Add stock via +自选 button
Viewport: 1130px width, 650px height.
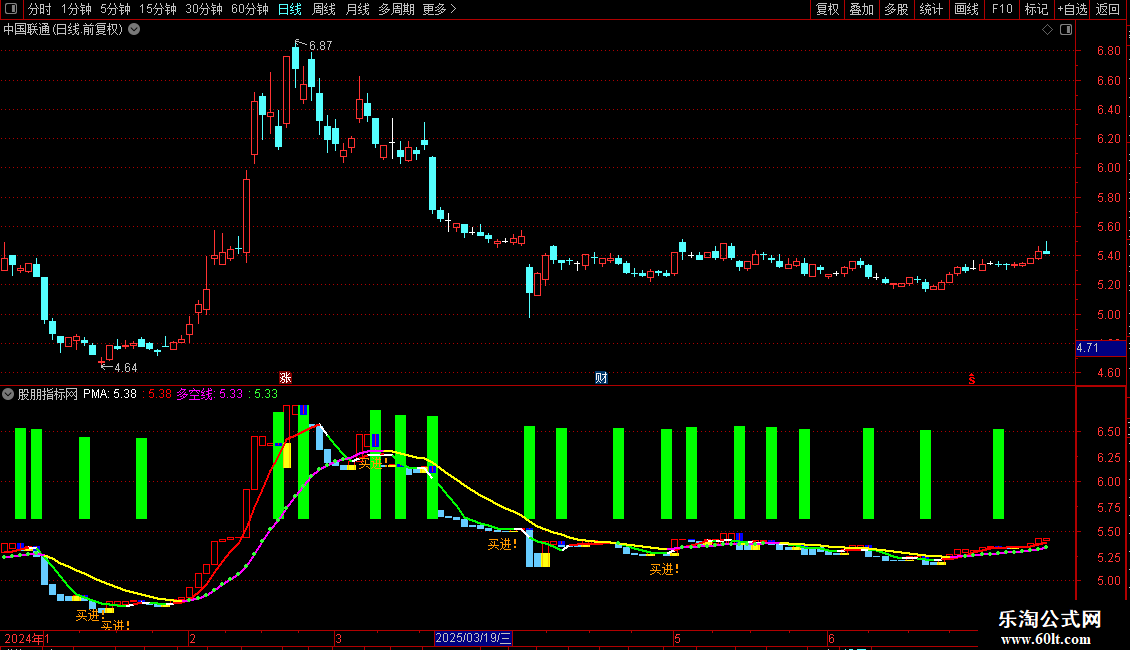tap(1072, 9)
